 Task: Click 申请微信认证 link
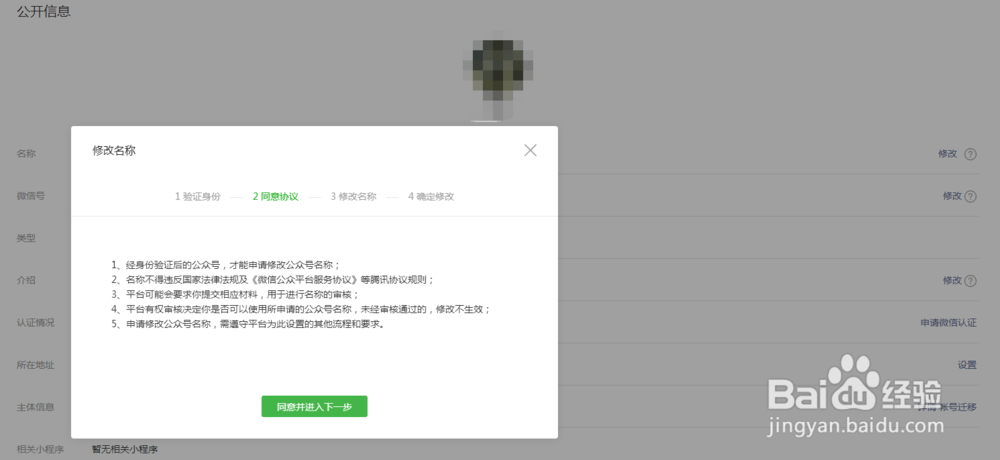coord(948,323)
